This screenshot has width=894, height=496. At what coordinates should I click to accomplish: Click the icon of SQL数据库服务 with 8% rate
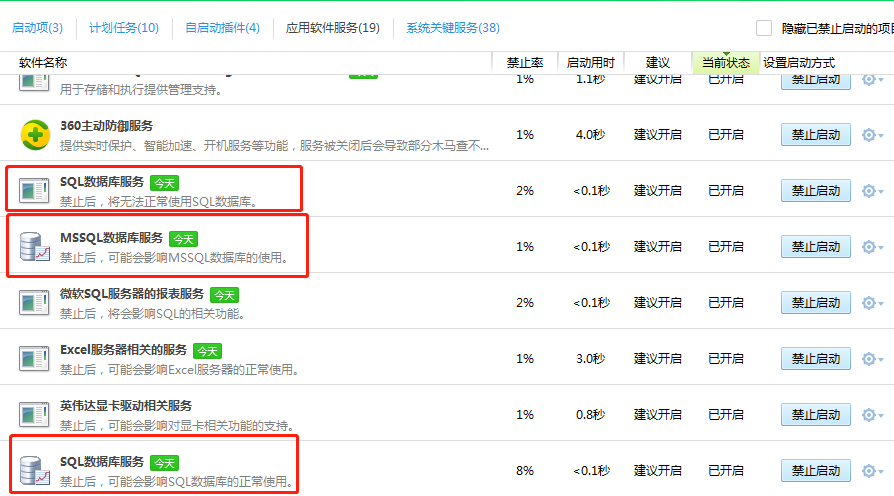[34, 470]
